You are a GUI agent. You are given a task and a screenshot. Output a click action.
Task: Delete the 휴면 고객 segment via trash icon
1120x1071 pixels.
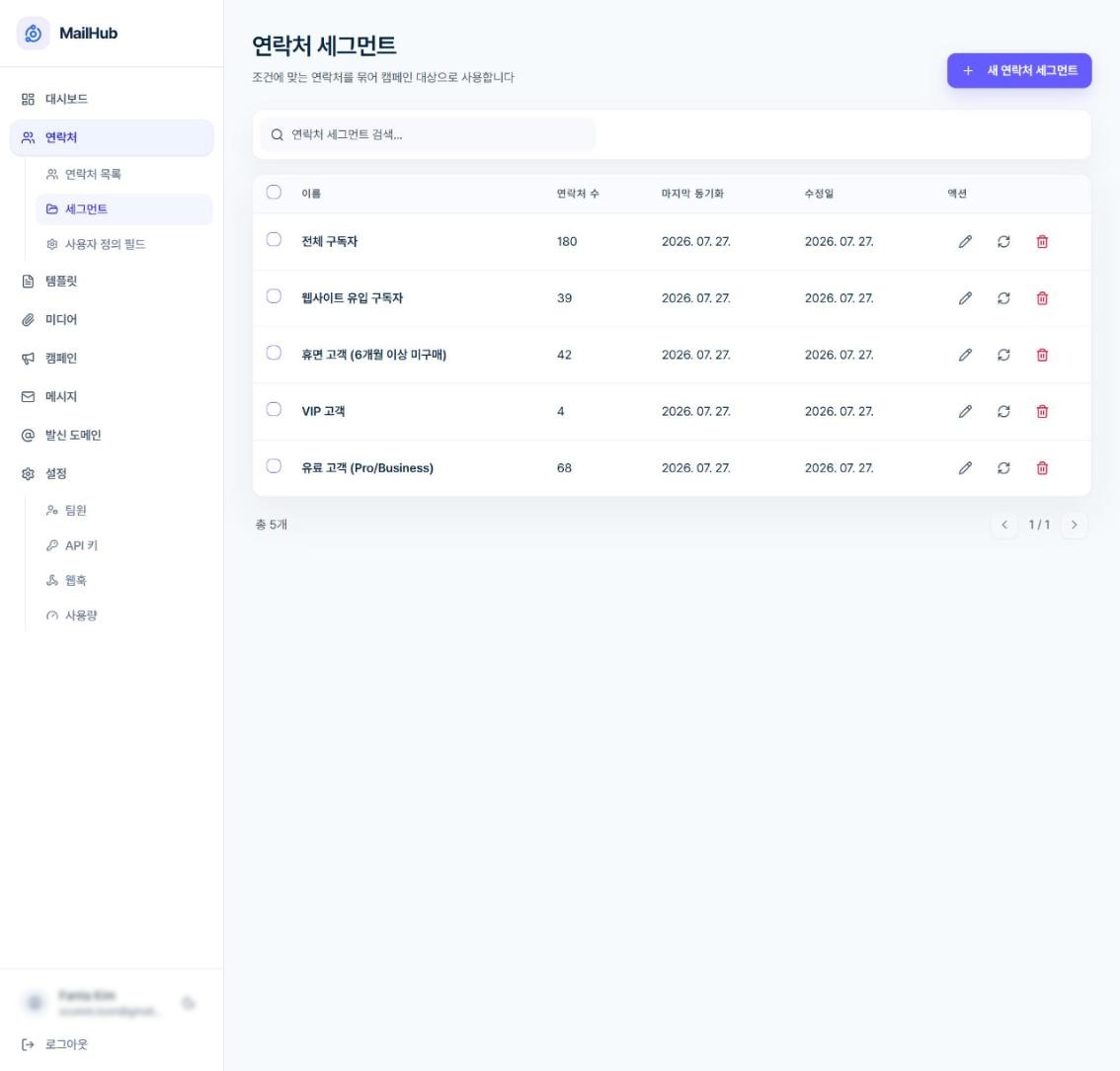(1042, 355)
